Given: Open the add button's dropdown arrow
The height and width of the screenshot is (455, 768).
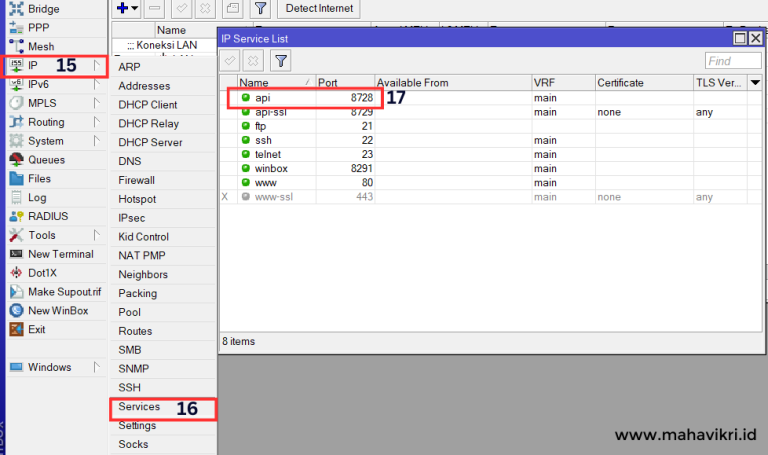Looking at the screenshot, I should click(135, 8).
